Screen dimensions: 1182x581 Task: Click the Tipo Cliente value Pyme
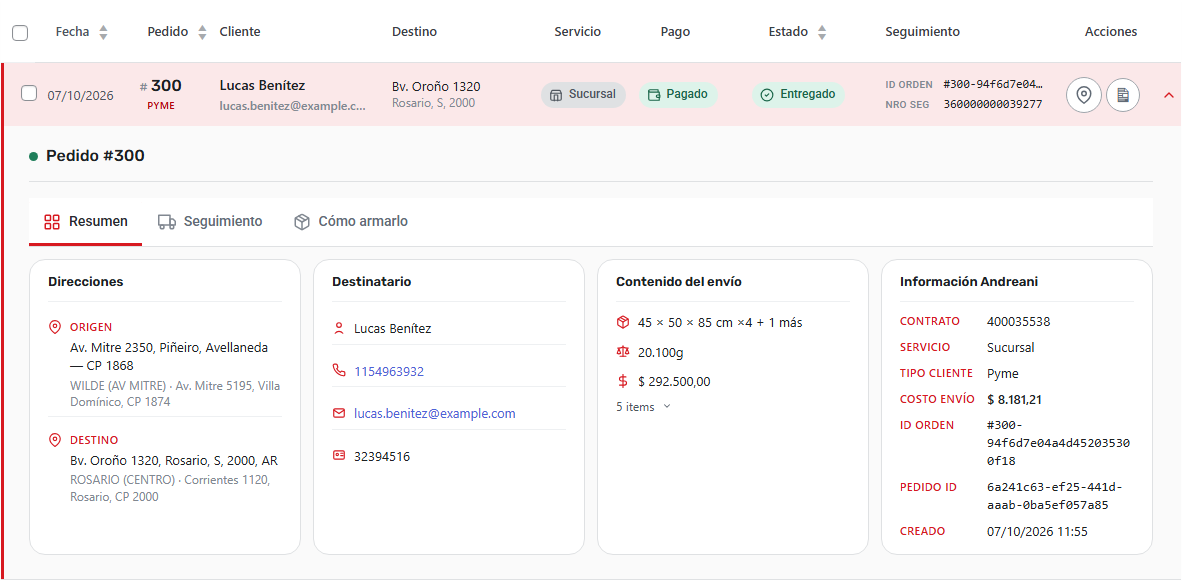tap(1003, 374)
